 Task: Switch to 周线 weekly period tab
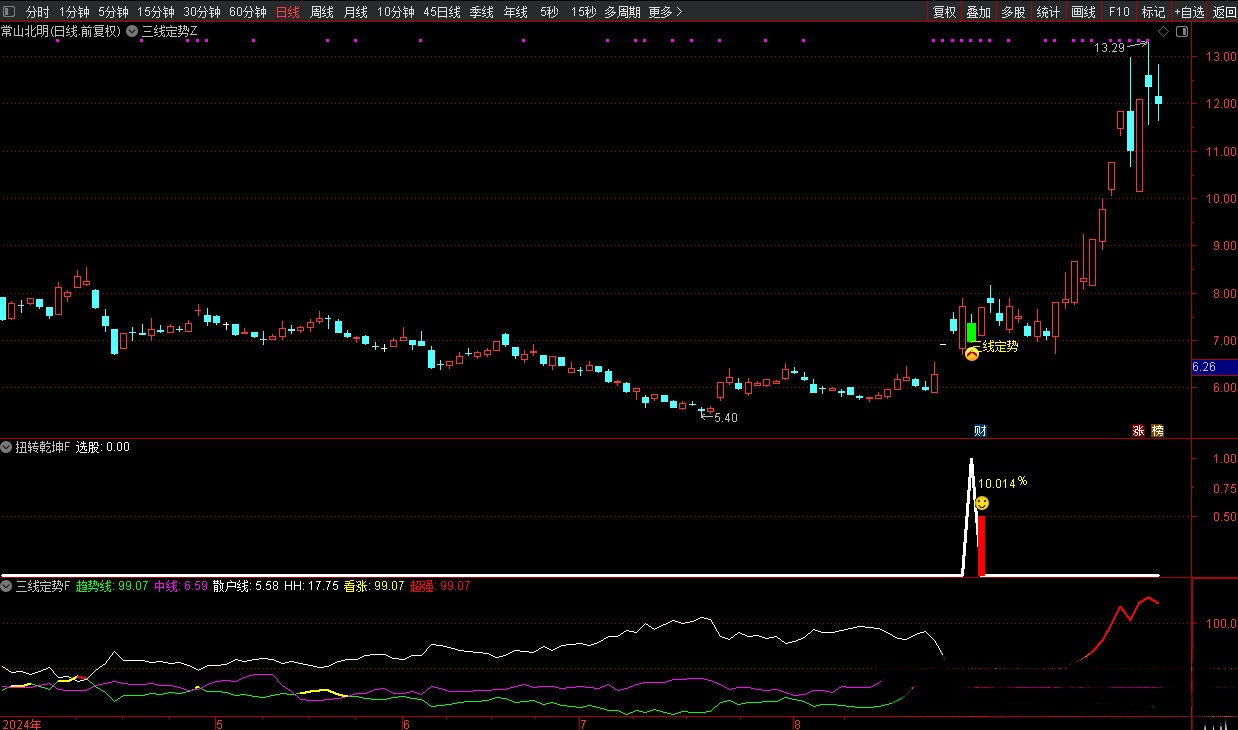[x=322, y=12]
